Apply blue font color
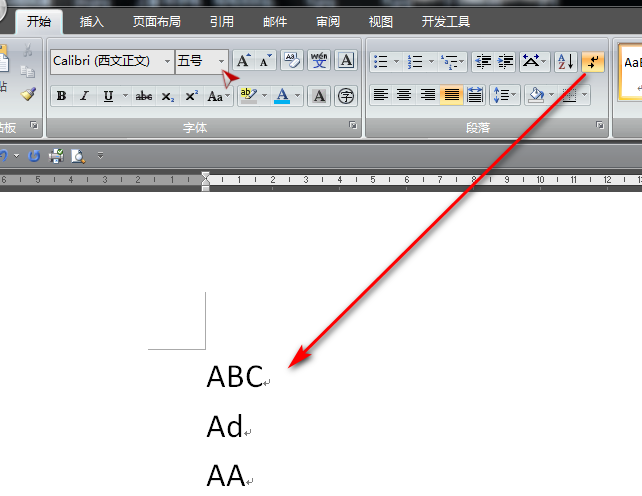 point(282,96)
